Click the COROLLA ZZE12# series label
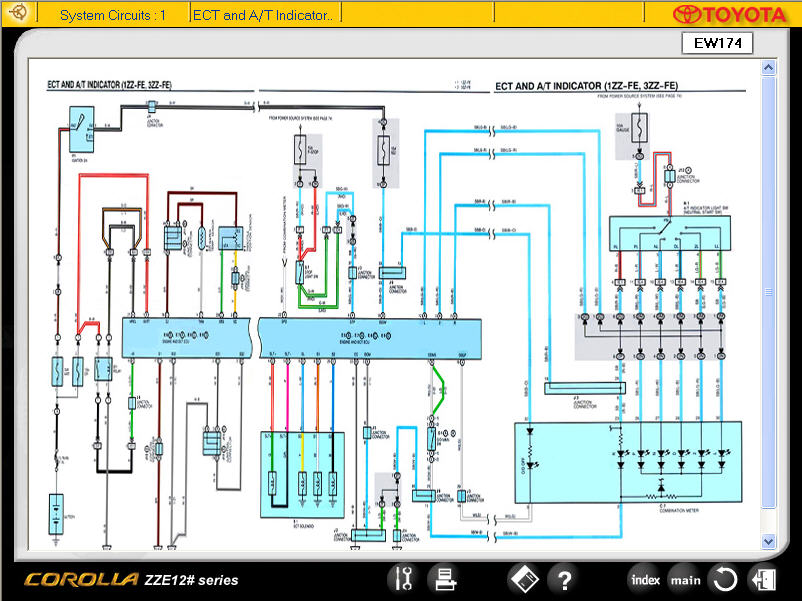The width and height of the screenshot is (802, 601). click(x=131, y=580)
